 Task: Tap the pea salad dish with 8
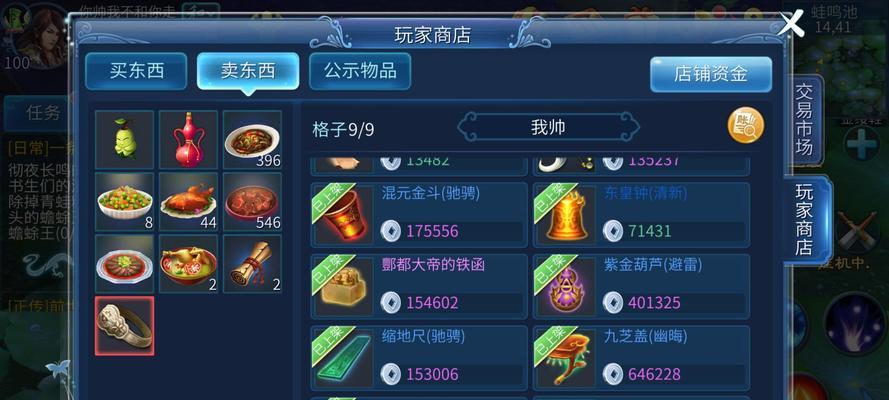coord(124,202)
